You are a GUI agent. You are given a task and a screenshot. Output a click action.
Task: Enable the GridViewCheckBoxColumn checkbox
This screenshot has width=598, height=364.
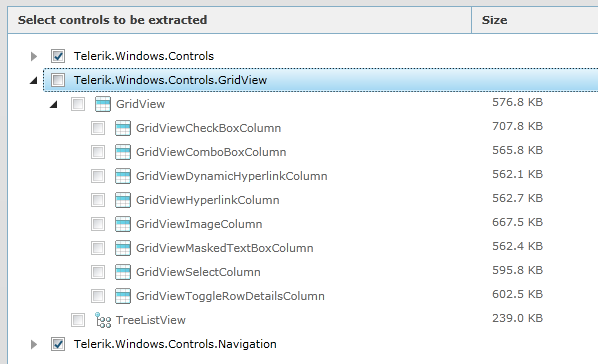(98, 128)
